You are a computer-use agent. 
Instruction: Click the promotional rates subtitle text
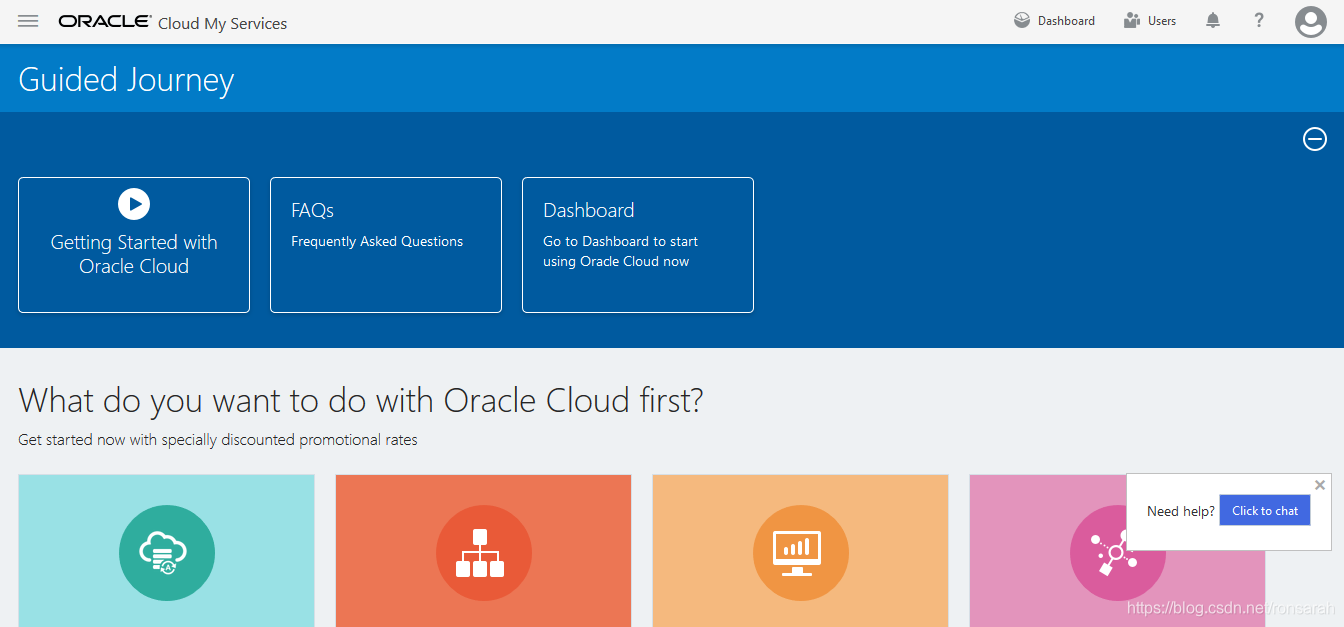click(x=218, y=439)
